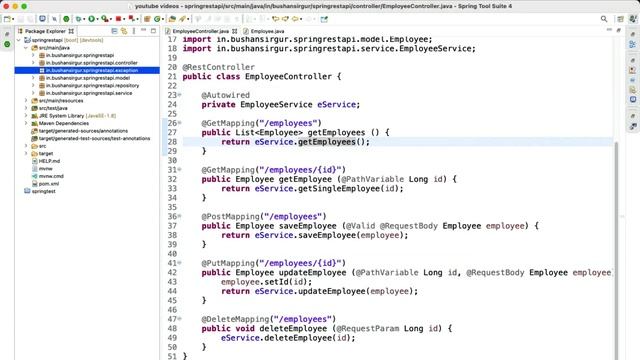Click the Last Edit Location arrow
This screenshot has width=640, height=360.
coord(276,19)
